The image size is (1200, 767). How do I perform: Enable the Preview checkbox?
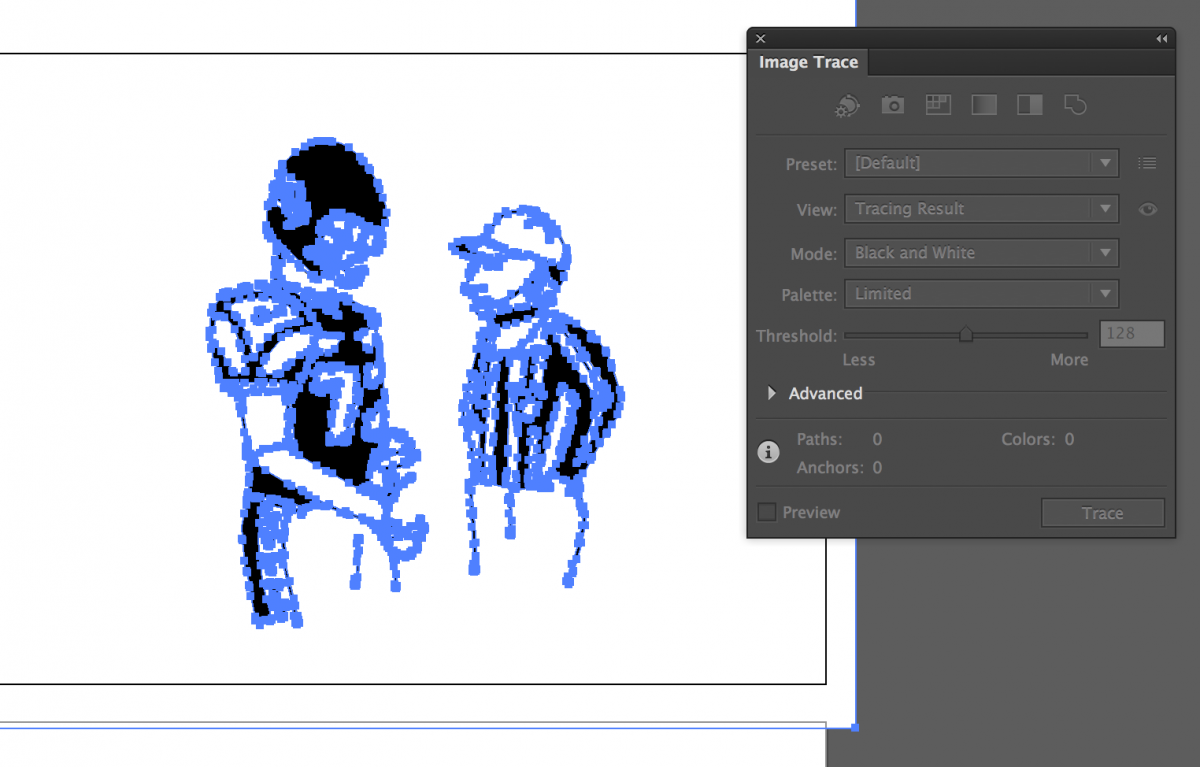pos(766,511)
